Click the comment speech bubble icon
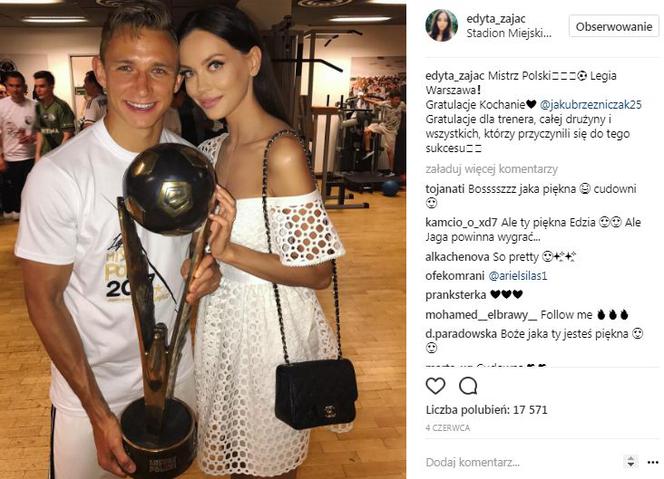 (x=468, y=386)
